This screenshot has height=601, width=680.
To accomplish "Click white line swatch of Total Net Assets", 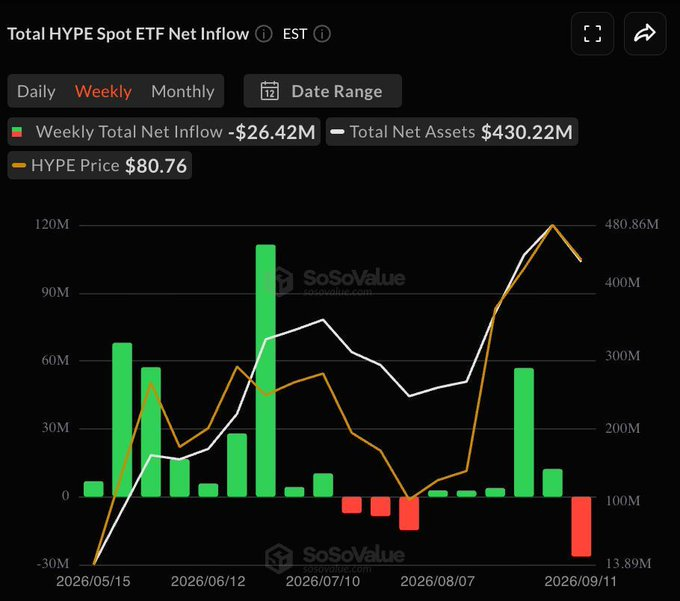I will tap(337, 132).
